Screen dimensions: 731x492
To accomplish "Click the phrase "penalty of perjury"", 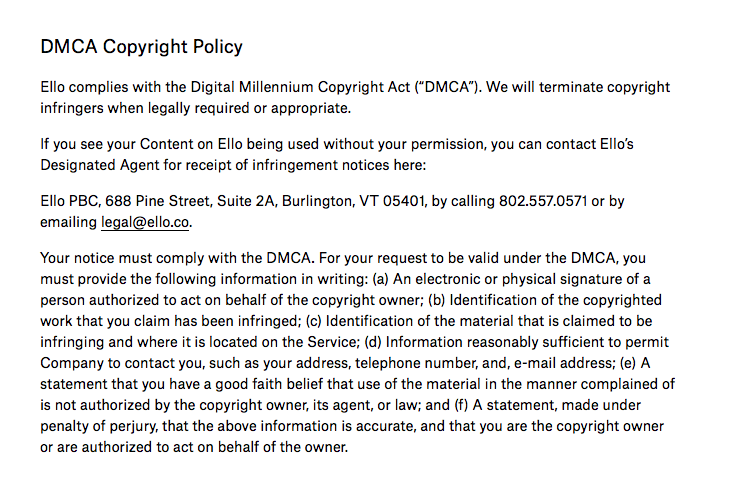I will click(x=95, y=426).
